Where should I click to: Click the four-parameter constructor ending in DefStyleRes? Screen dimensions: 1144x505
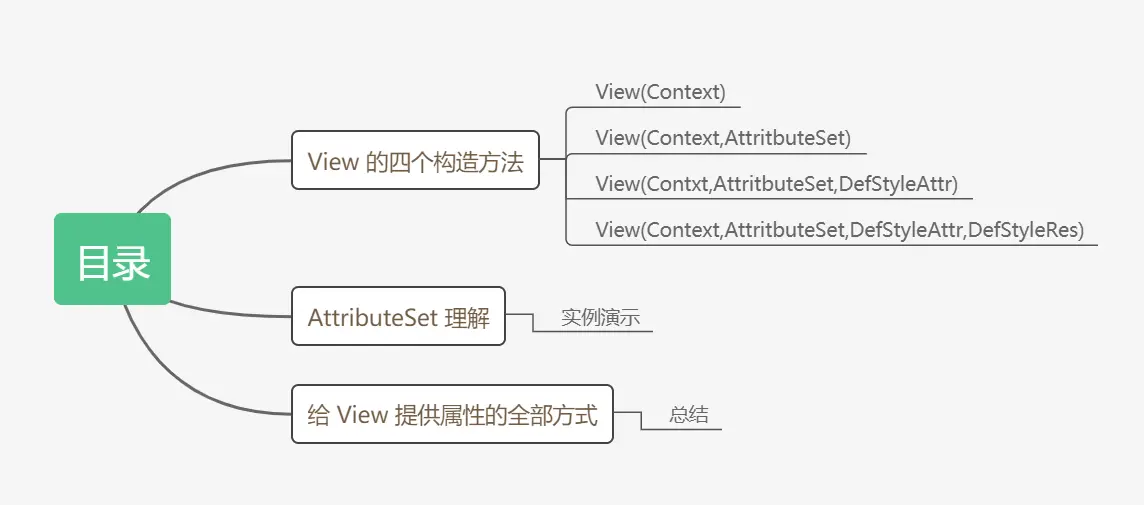[x=839, y=230]
